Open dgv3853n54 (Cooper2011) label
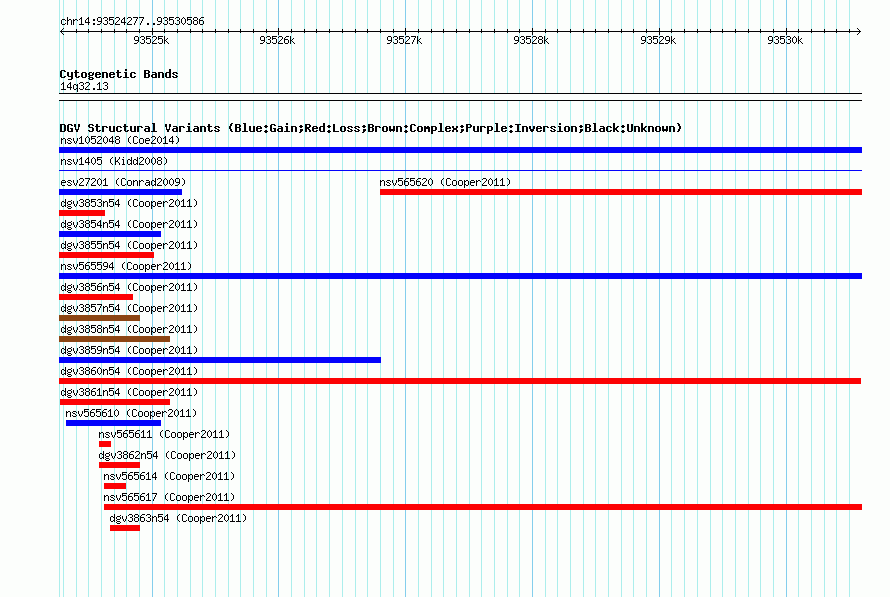Image resolution: width=890 pixels, height=597 pixels. click(129, 203)
